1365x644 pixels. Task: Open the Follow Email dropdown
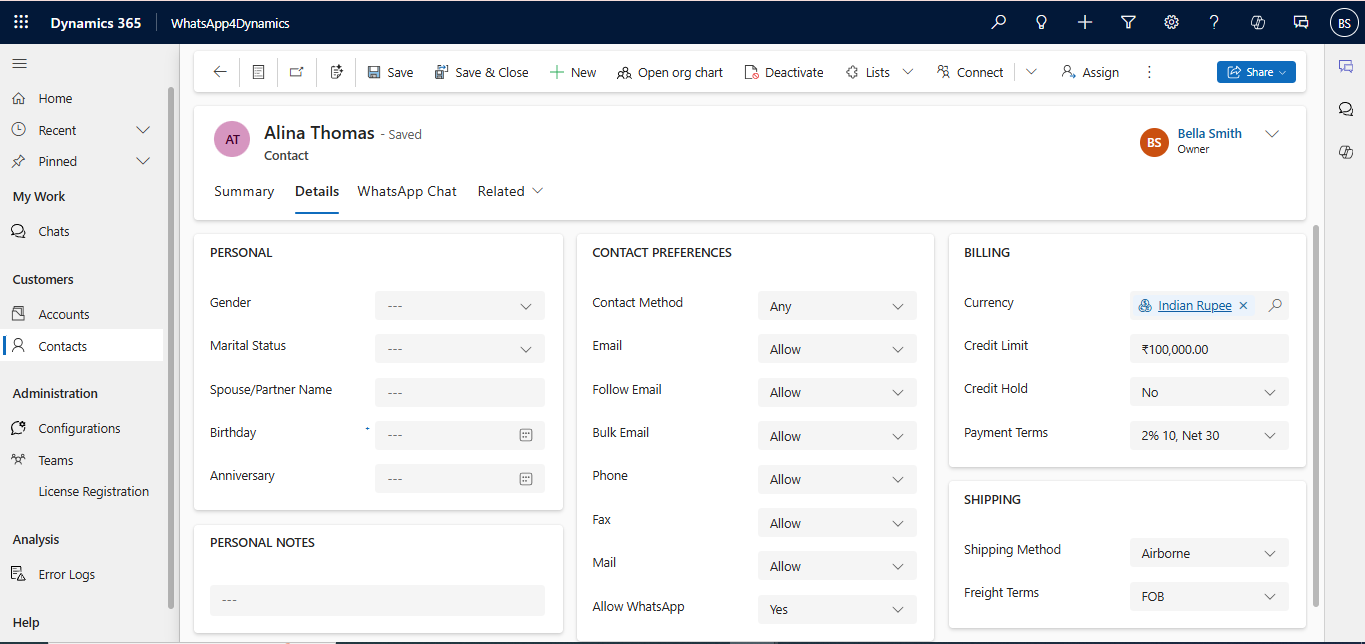[x=837, y=392]
